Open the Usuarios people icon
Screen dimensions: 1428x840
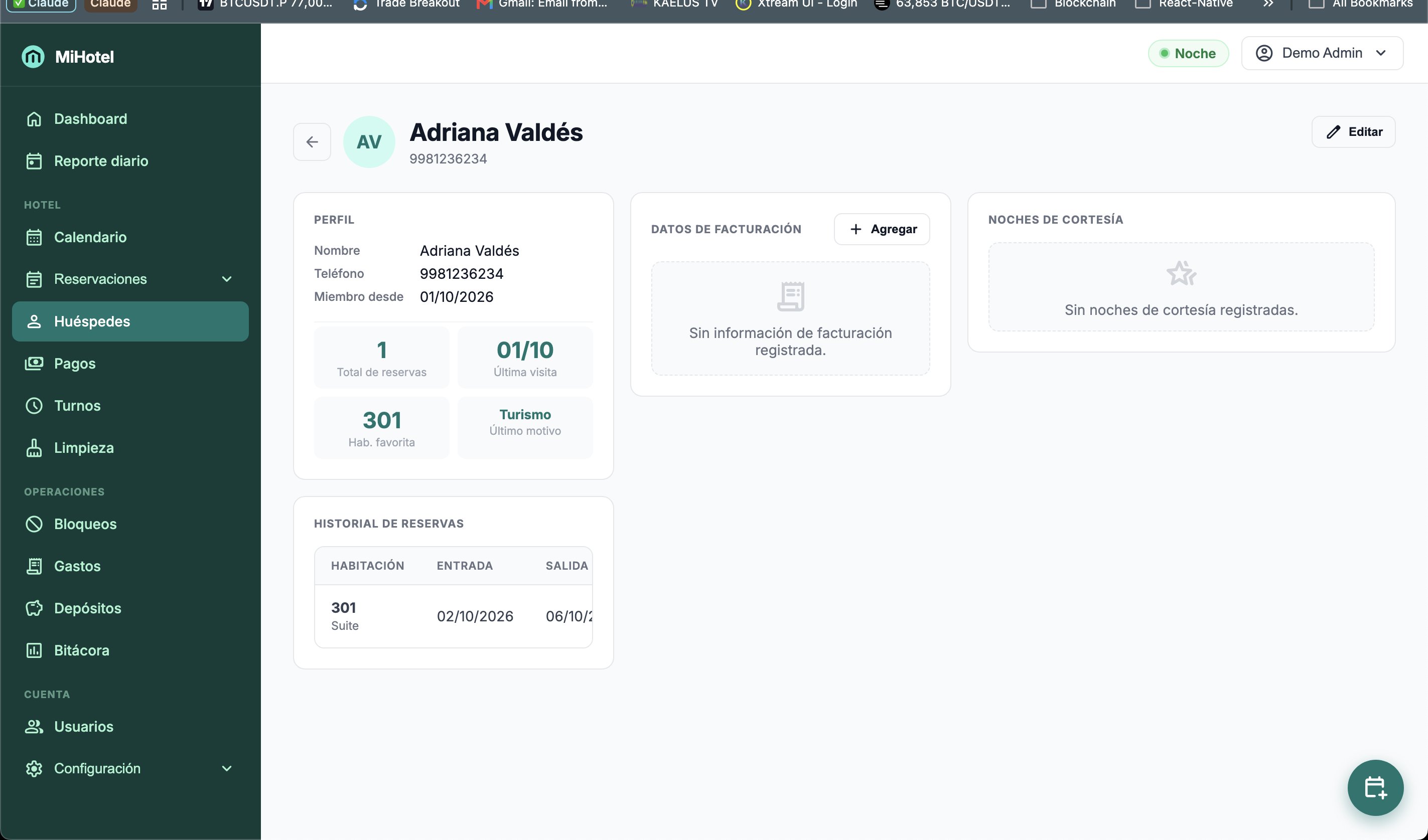click(34, 726)
